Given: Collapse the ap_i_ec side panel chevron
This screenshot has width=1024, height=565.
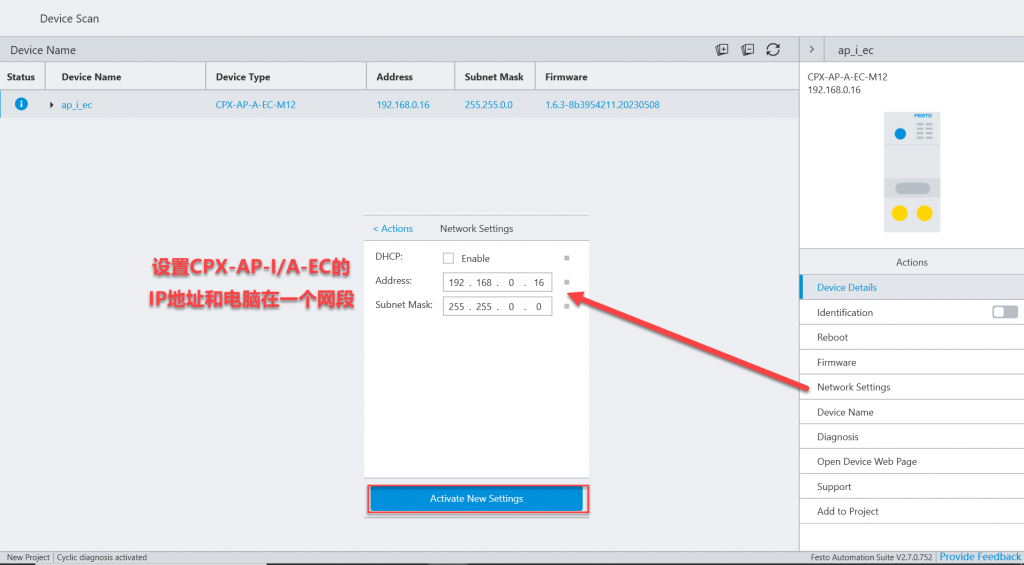Looking at the screenshot, I should point(811,50).
